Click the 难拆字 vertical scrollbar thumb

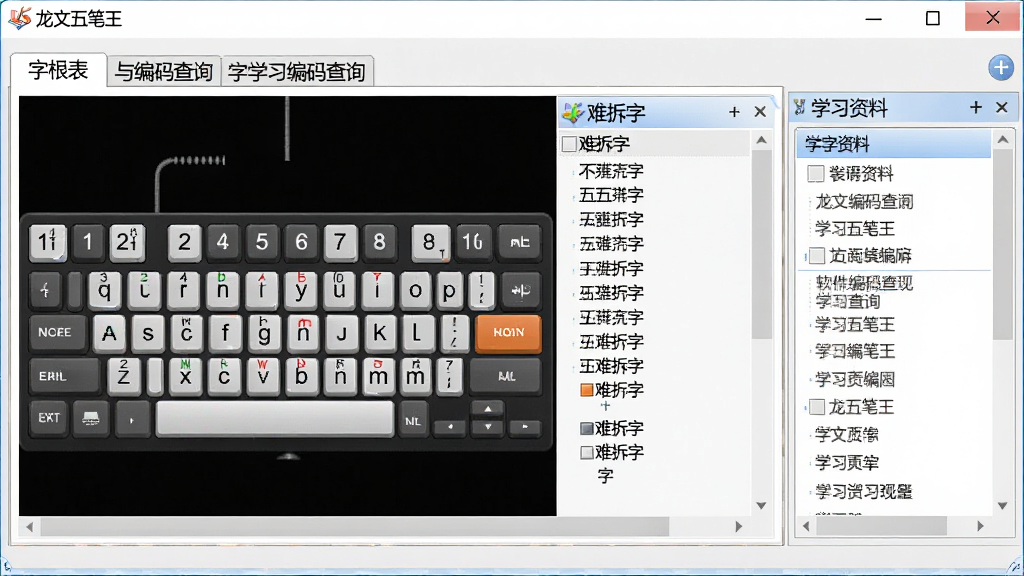pos(761,244)
